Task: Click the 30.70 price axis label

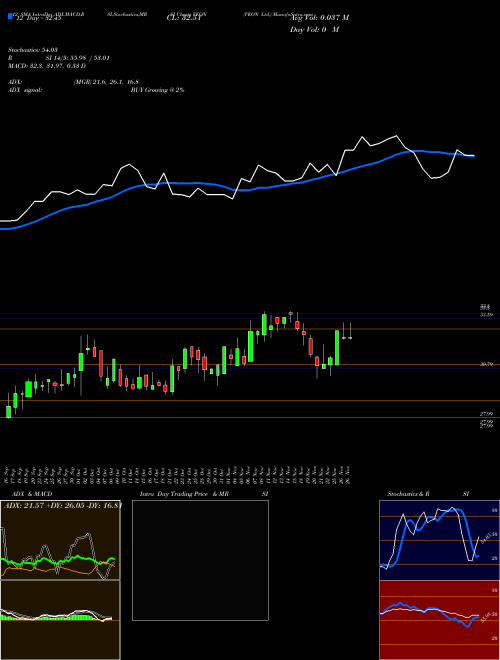Action: coord(487,365)
